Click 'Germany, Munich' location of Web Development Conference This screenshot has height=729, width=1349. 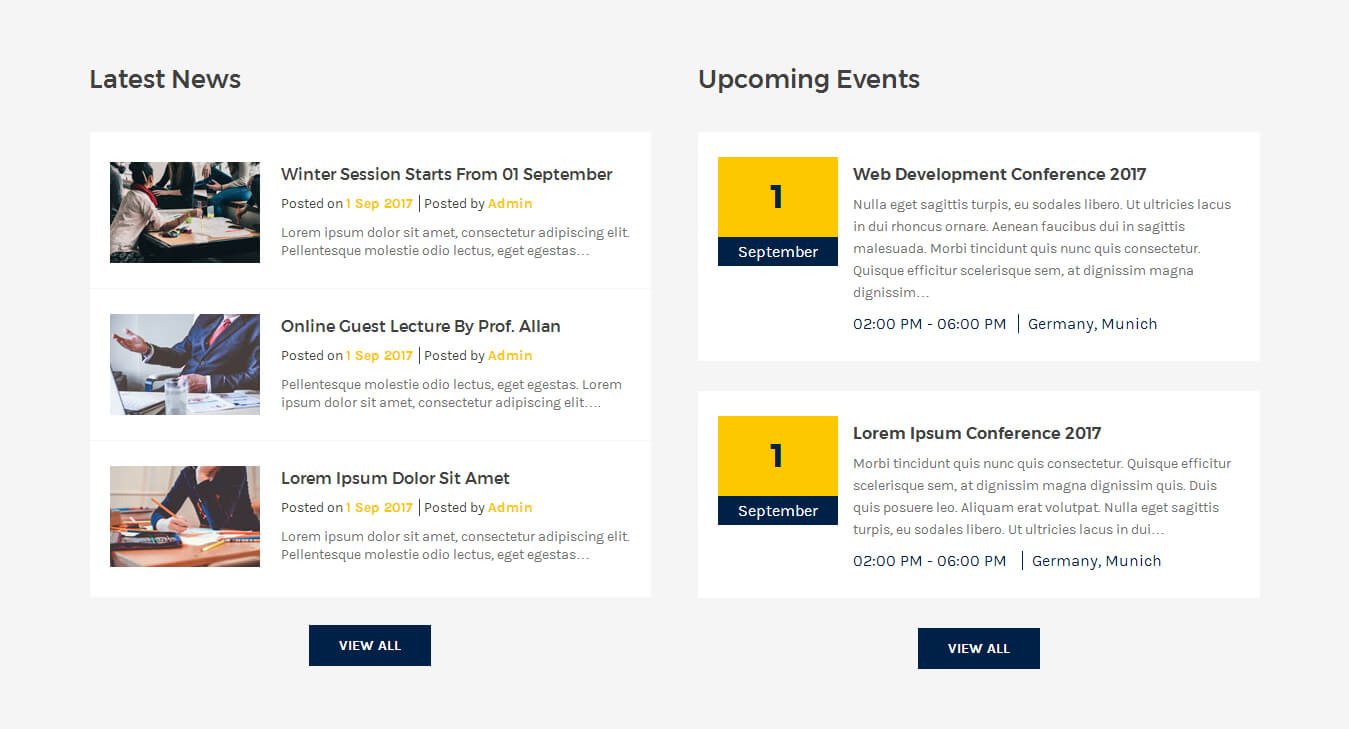click(1092, 324)
